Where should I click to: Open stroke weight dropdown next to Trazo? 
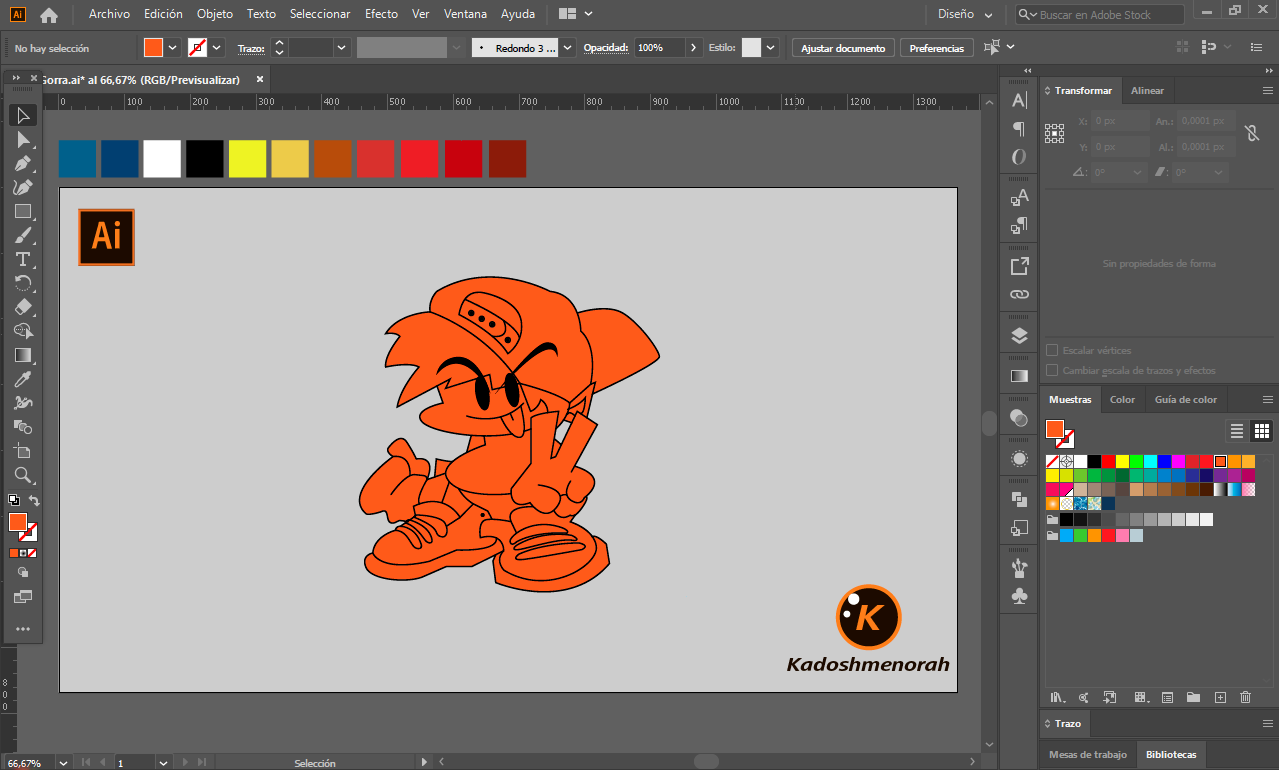(342, 48)
